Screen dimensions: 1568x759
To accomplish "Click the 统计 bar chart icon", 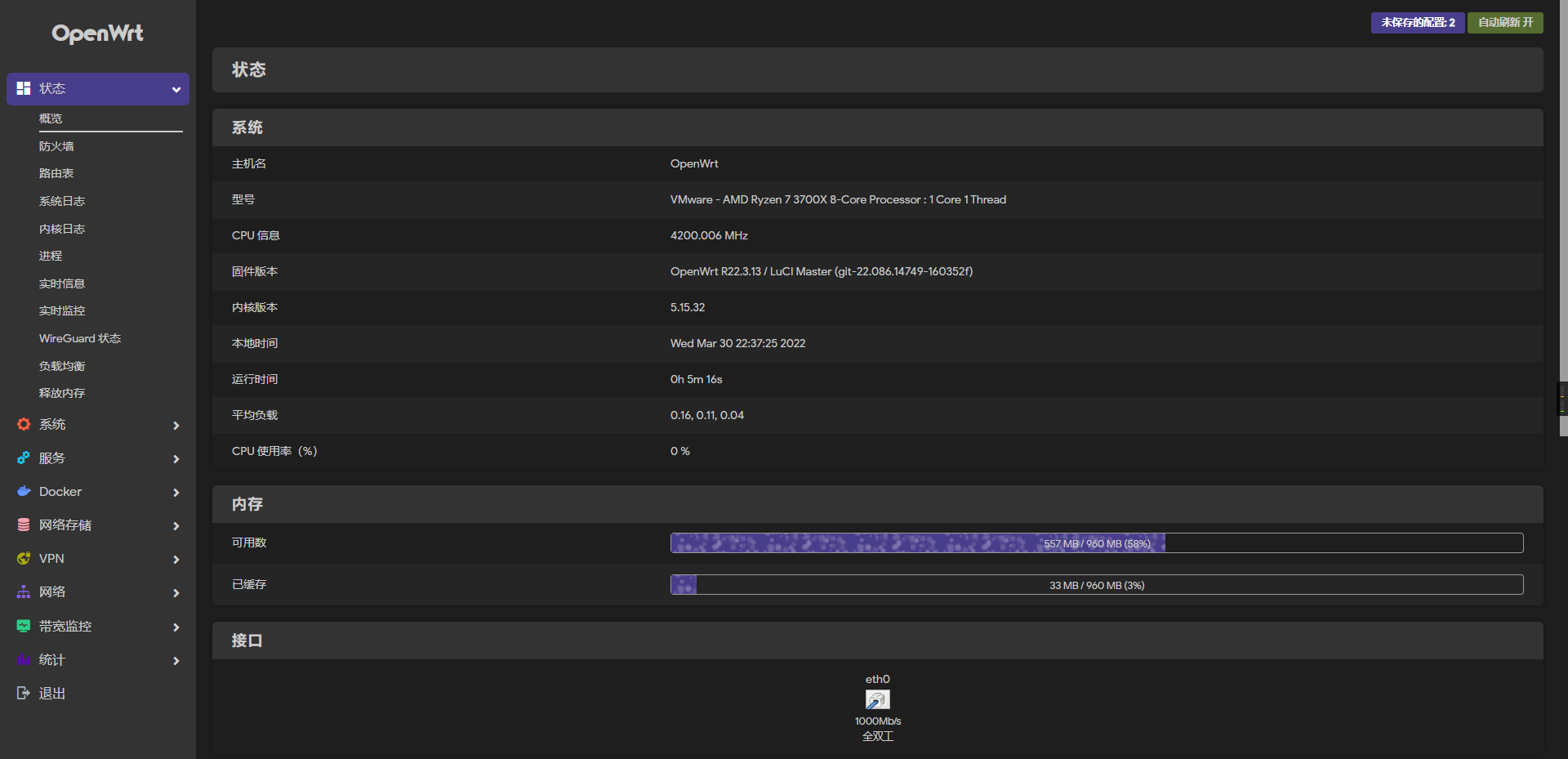I will [24, 659].
